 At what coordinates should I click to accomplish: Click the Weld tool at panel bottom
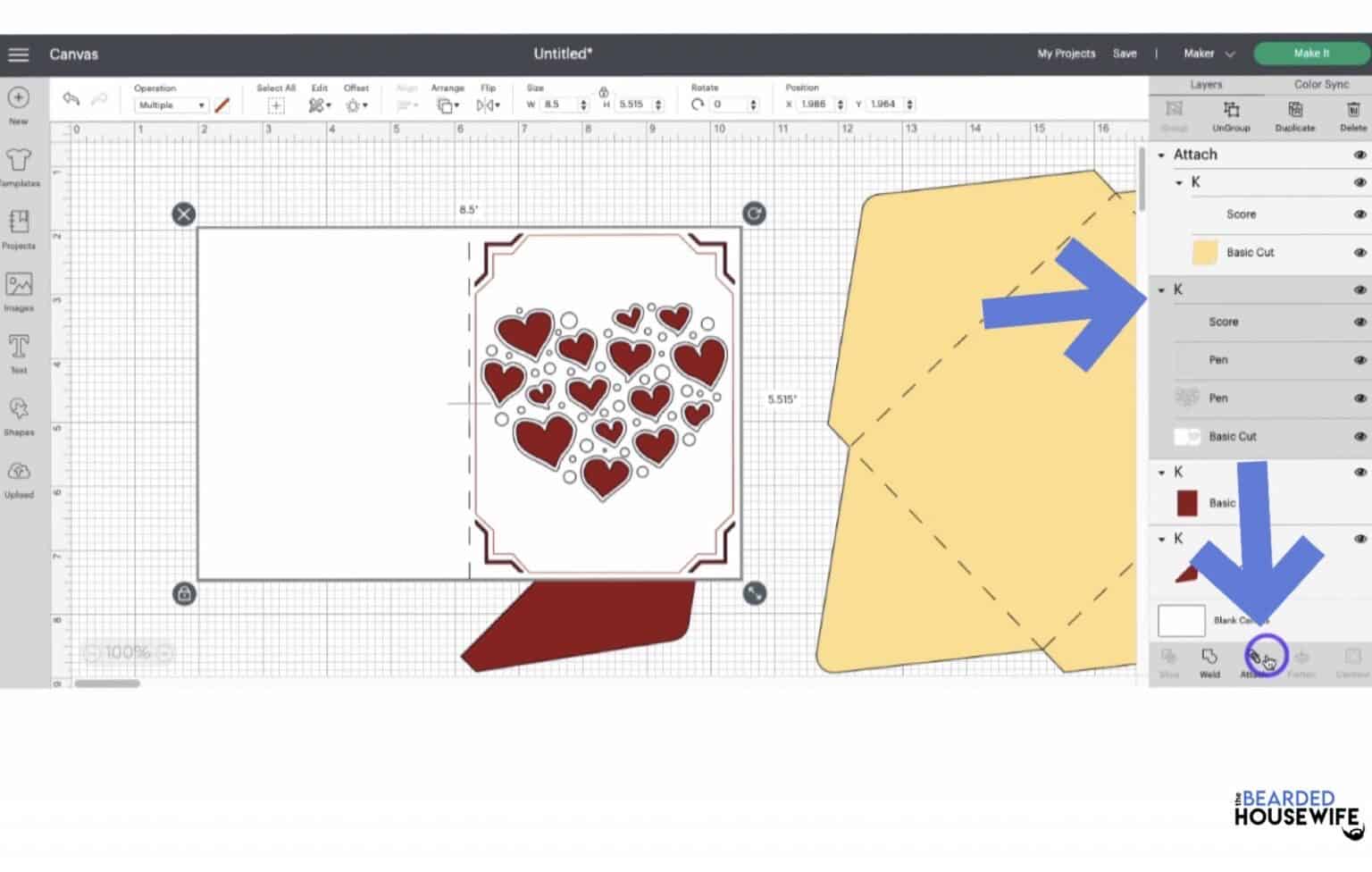(1210, 659)
